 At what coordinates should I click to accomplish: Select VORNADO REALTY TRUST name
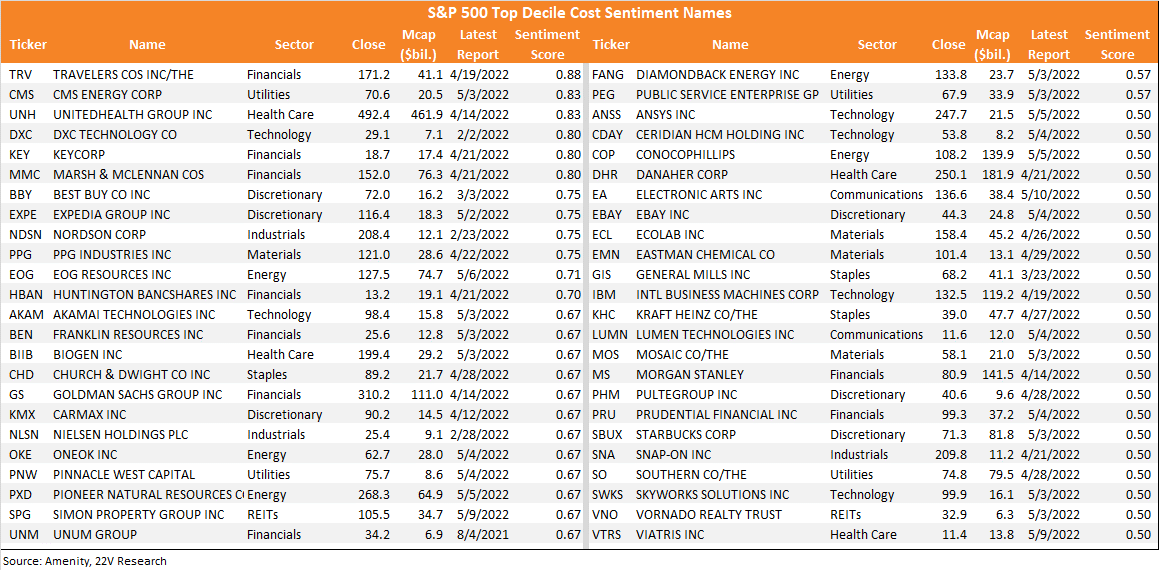(709, 514)
